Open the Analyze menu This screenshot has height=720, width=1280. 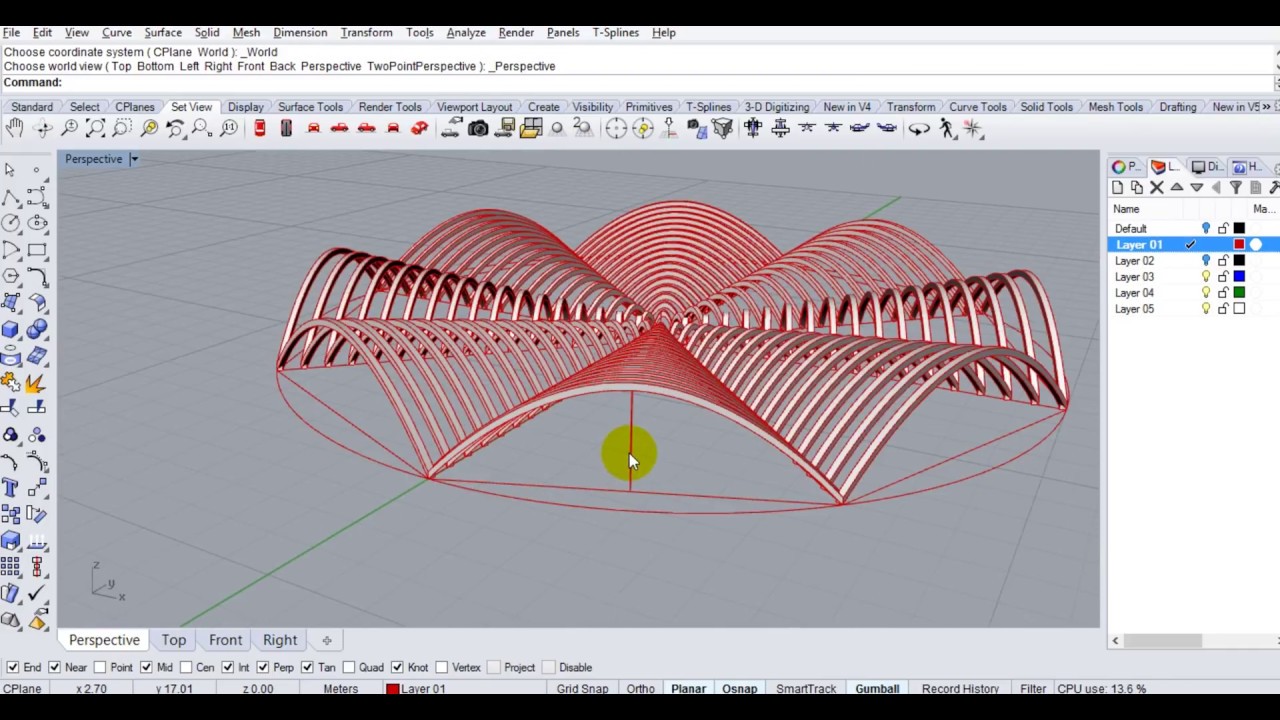(466, 32)
